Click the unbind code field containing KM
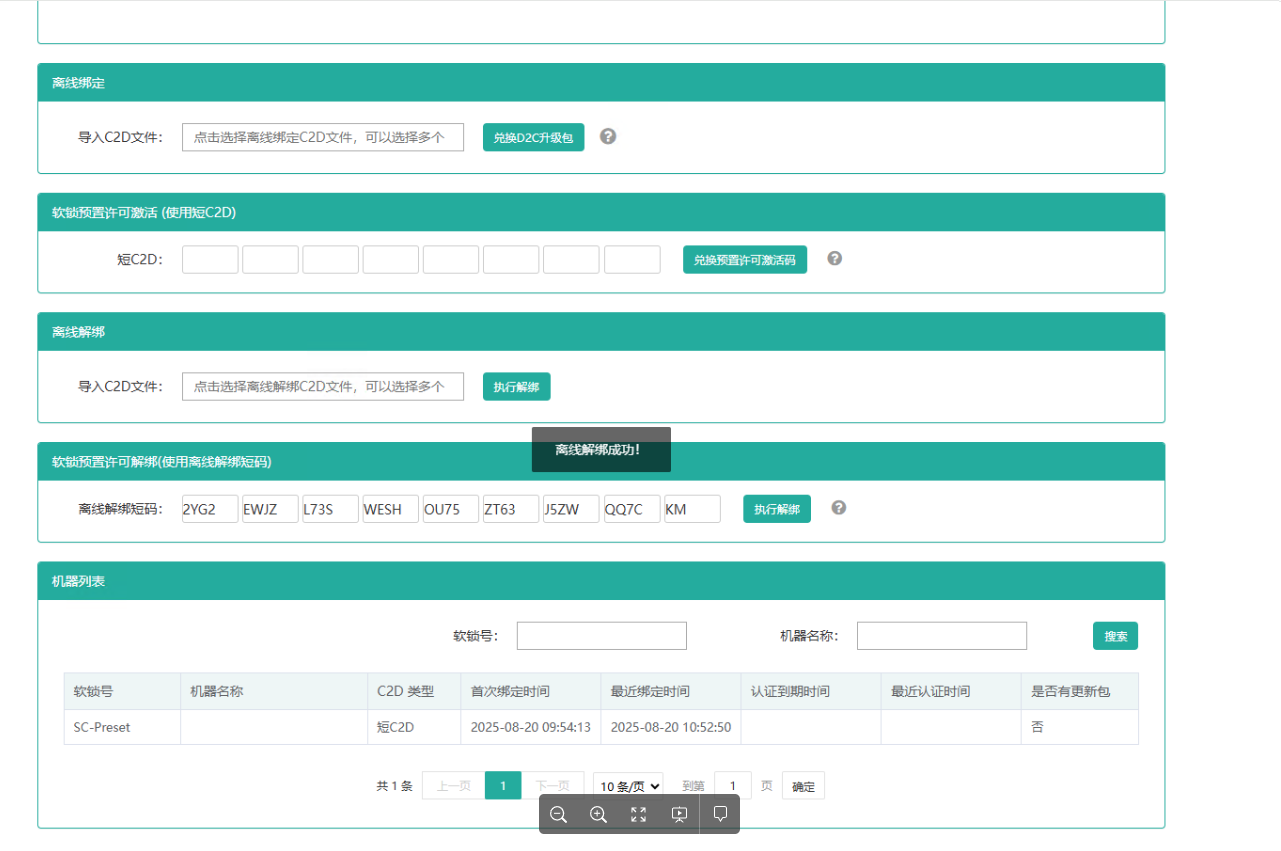Screen dimensions: 1281x851 pyautogui.click(x=692, y=509)
